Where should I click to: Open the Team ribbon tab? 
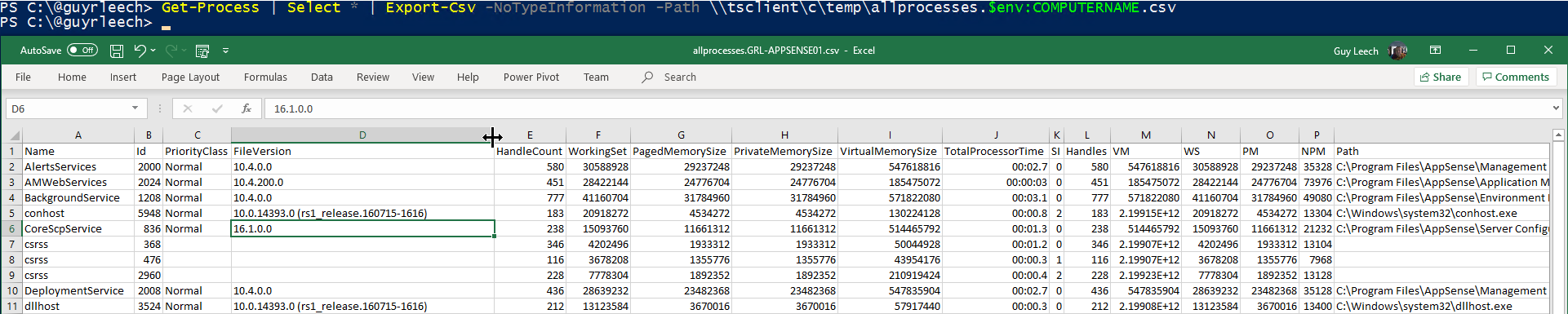pos(596,77)
